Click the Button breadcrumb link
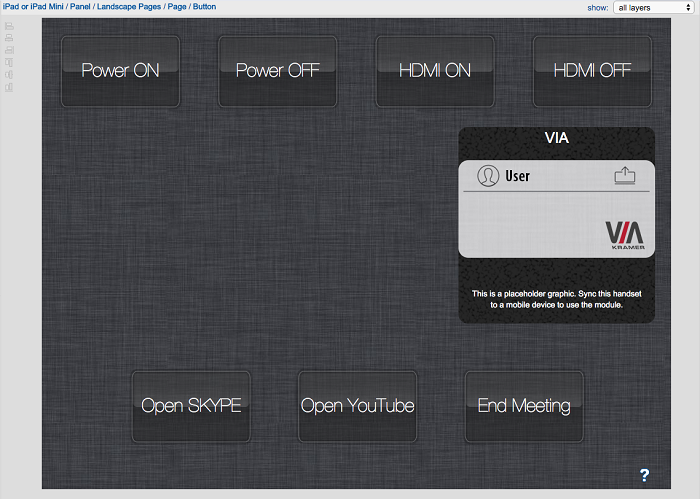This screenshot has height=499, width=700. [x=204, y=7]
